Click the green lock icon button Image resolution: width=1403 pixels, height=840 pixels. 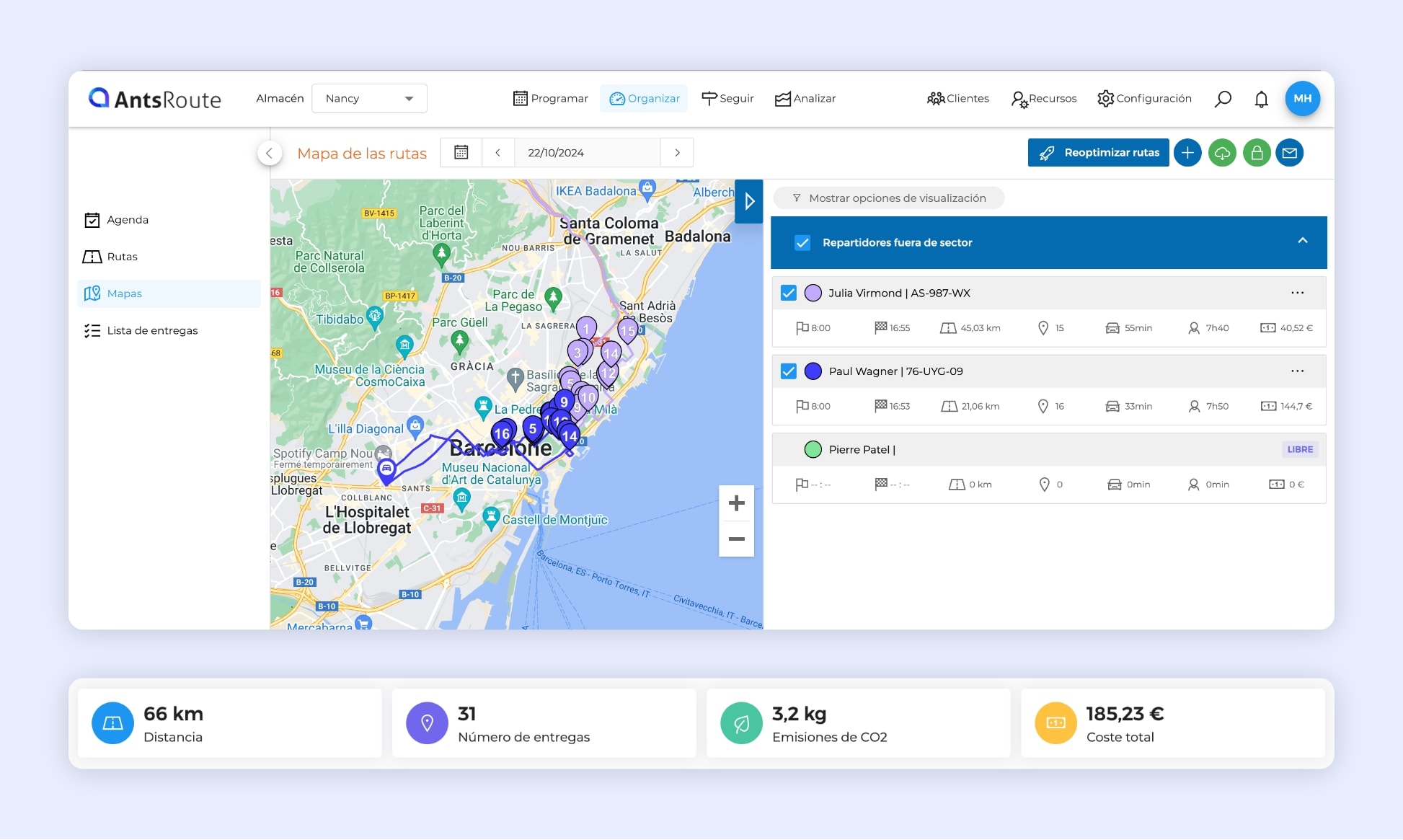1257,153
